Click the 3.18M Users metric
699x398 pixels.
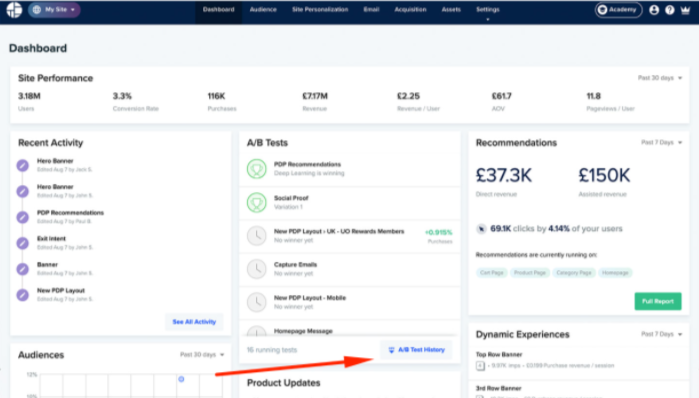tap(29, 102)
